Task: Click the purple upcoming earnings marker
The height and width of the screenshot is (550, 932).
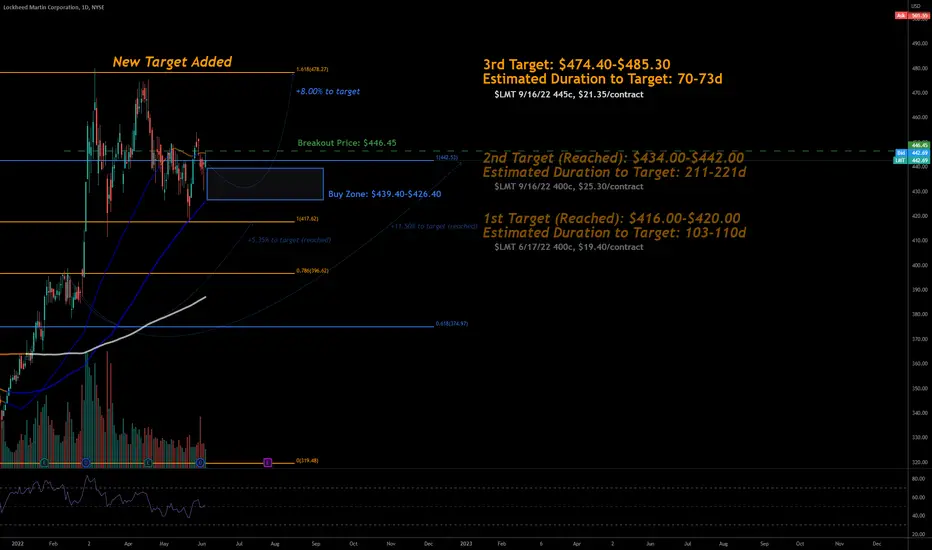Action: [267, 462]
